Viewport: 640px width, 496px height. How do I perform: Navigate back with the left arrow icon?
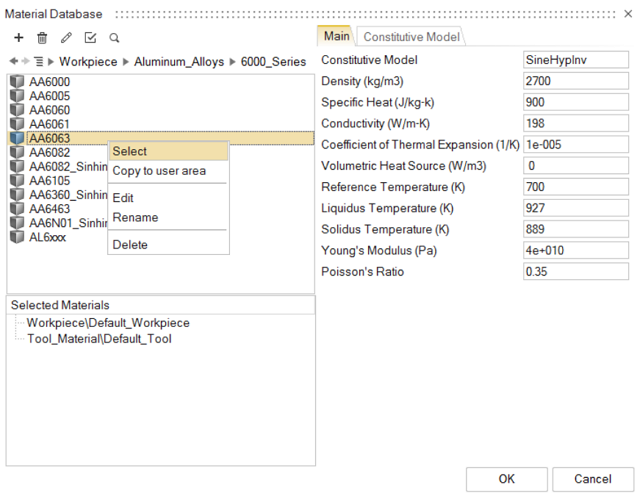(x=12, y=62)
